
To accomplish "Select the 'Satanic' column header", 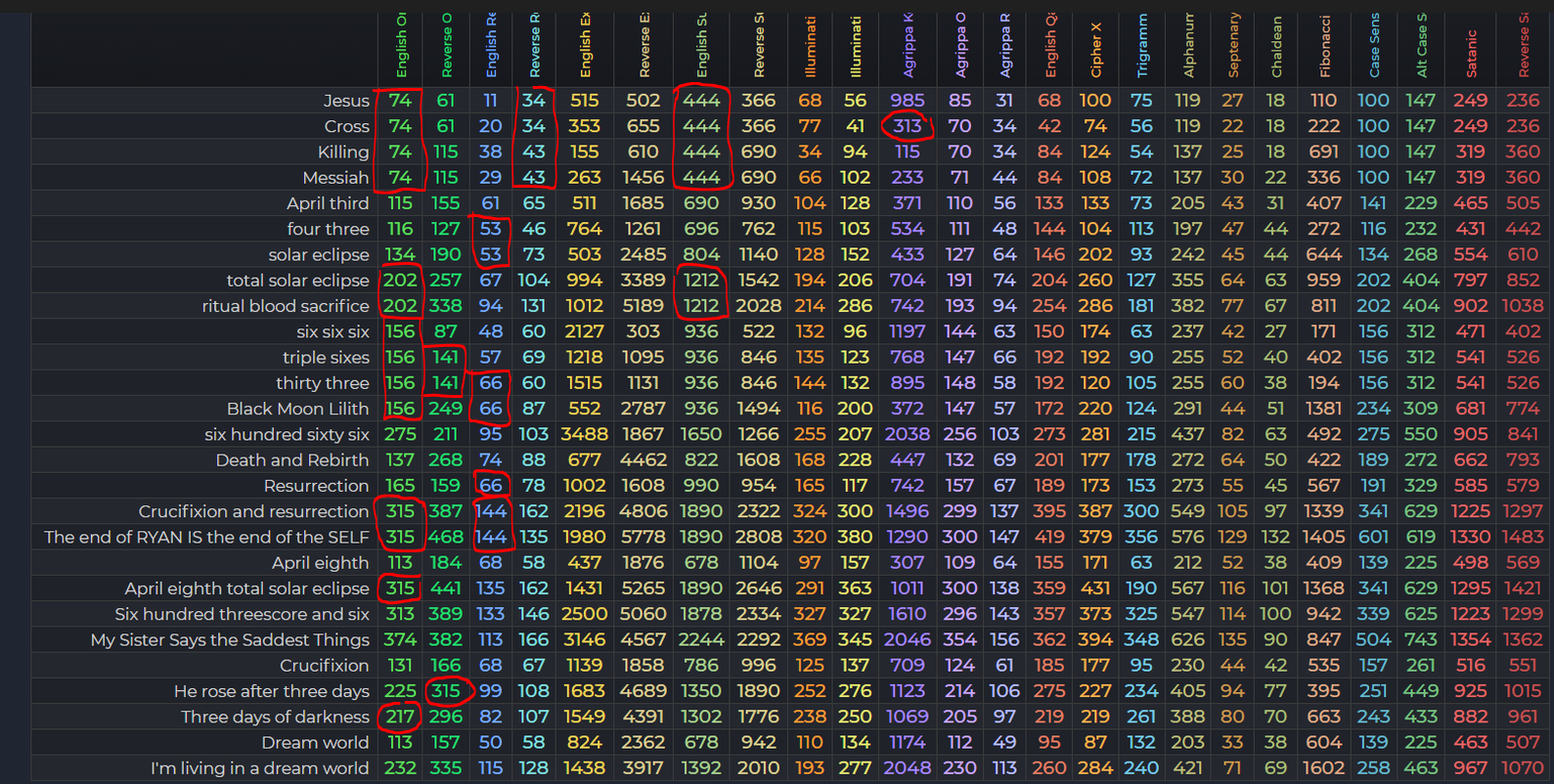I will 1472,54.
